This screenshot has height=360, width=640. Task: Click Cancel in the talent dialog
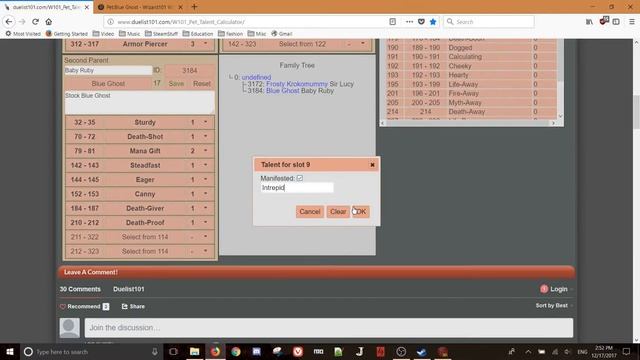(310, 211)
